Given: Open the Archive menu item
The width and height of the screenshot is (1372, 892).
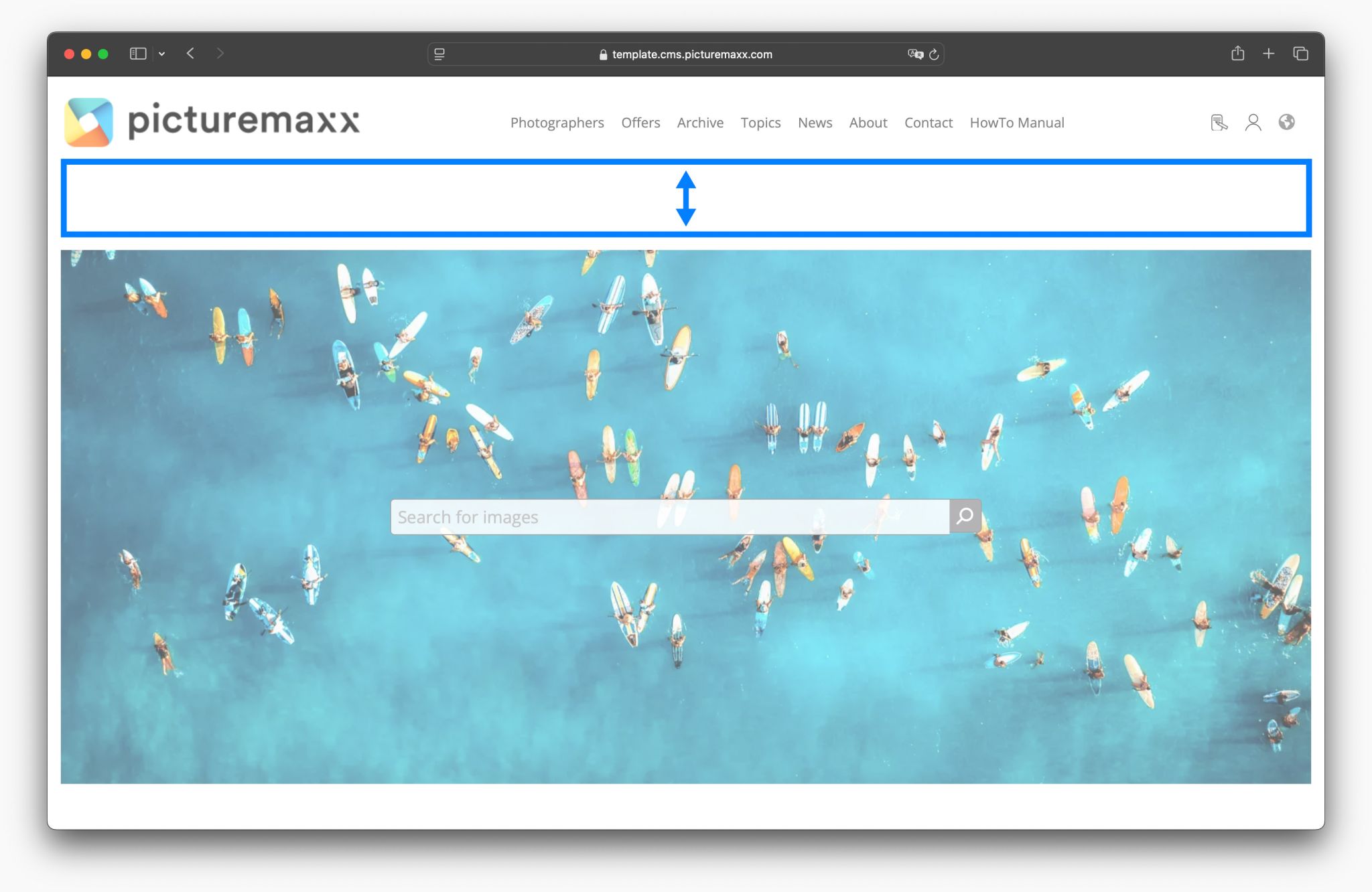Looking at the screenshot, I should (700, 123).
